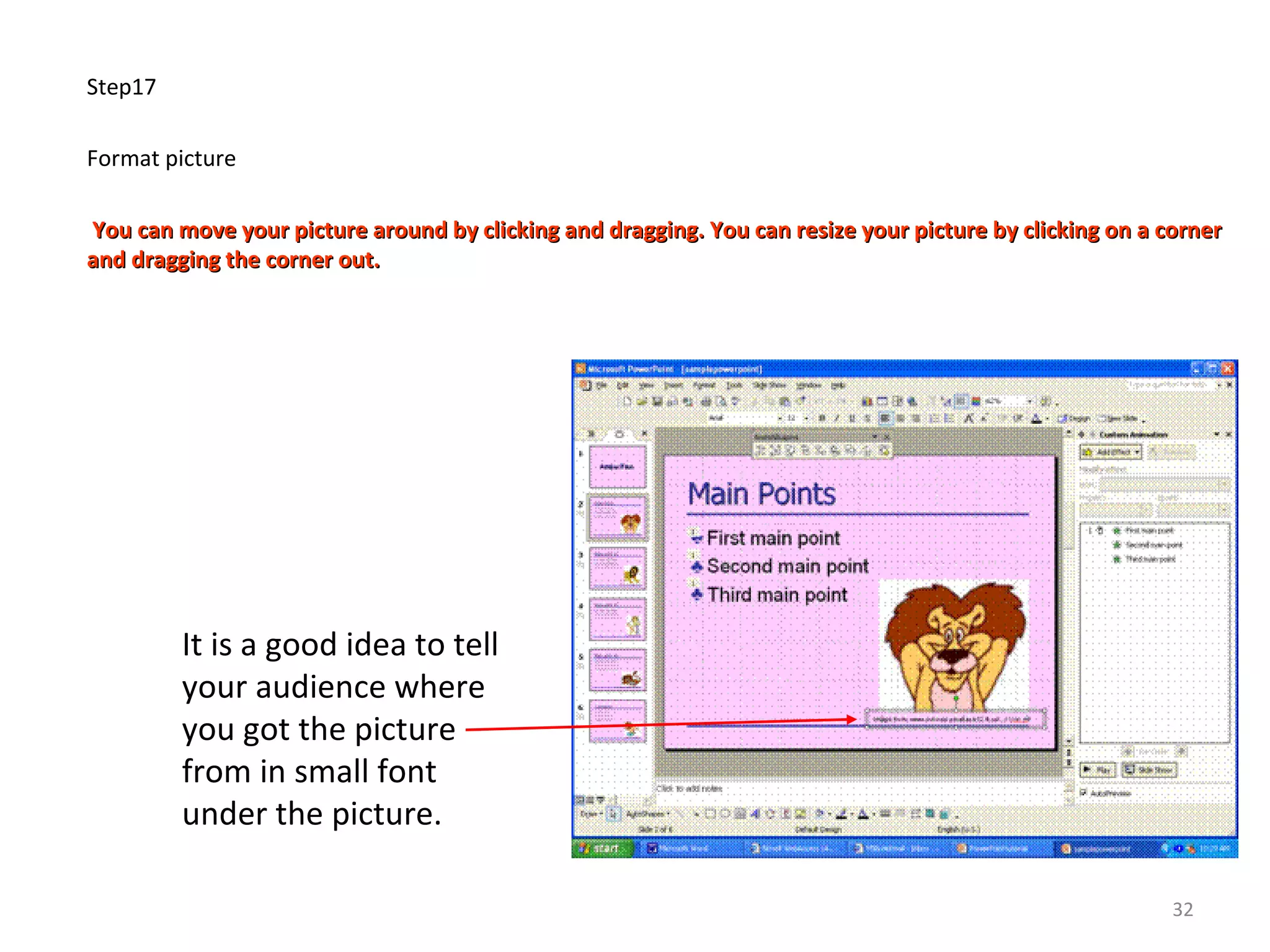
Task: Click the Save icon in standard toolbar
Action: tap(657, 402)
